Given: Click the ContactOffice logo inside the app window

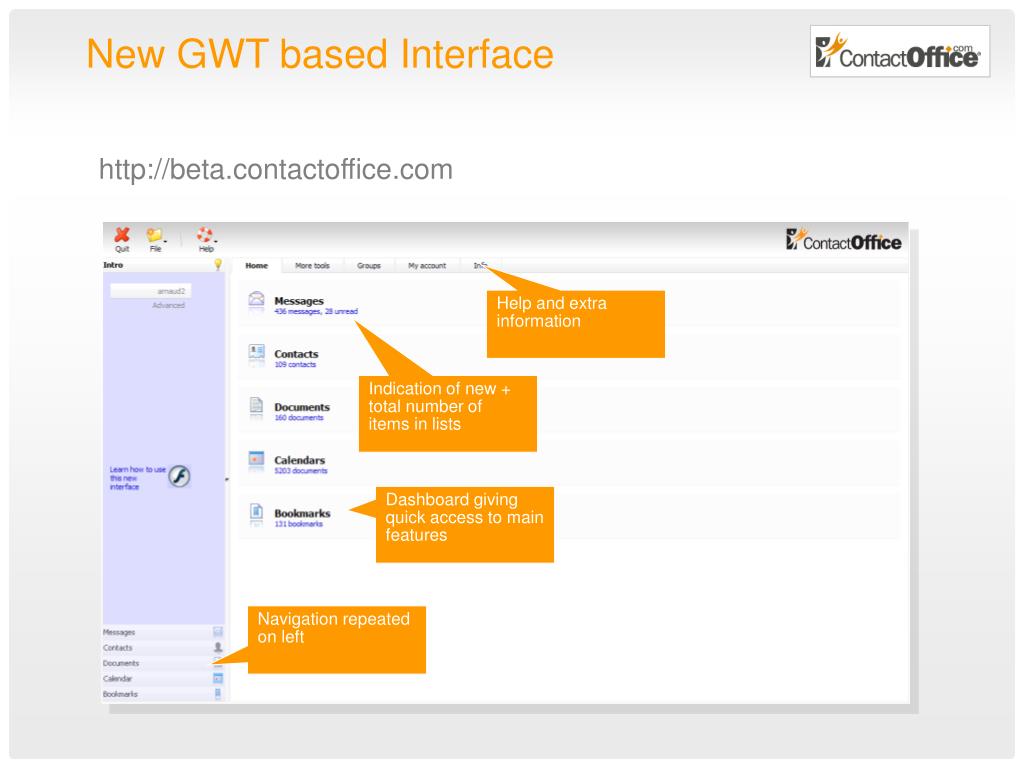Looking at the screenshot, I should click(x=843, y=241).
